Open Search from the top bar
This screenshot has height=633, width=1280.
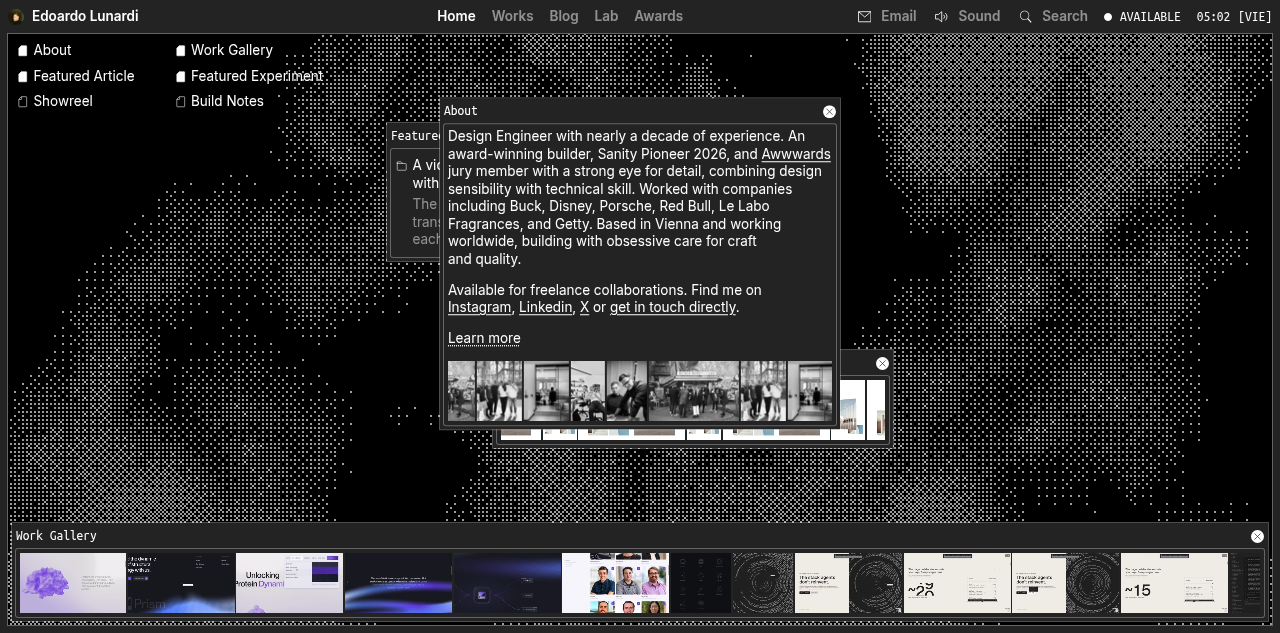tap(1053, 16)
